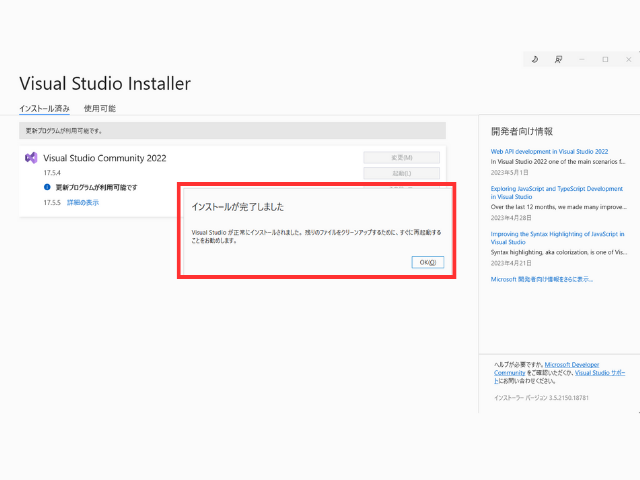The height and width of the screenshot is (480, 640).
Task: Click the 'In Visual Studio 2022 one of the main scenarios' summary
Action: (558, 162)
